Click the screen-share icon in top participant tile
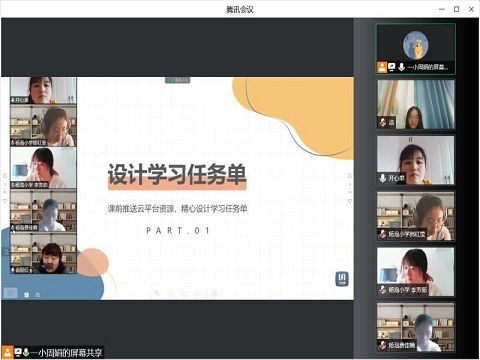 click(x=392, y=67)
